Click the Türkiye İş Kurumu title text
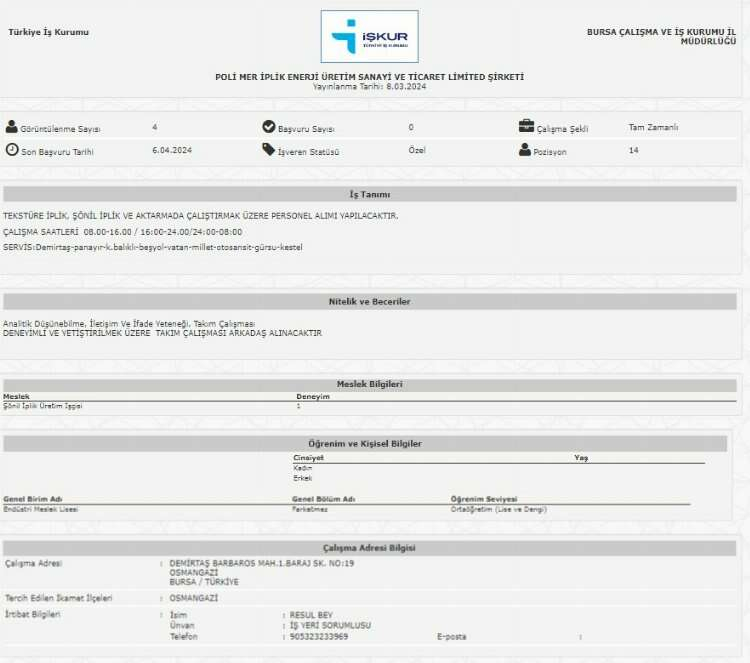This screenshot has width=750, height=663. coord(48,32)
